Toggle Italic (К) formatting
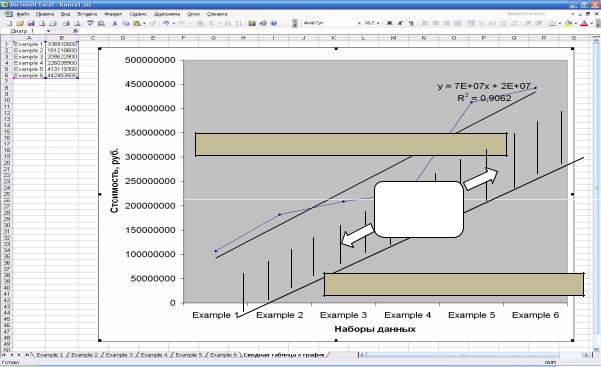 point(400,23)
